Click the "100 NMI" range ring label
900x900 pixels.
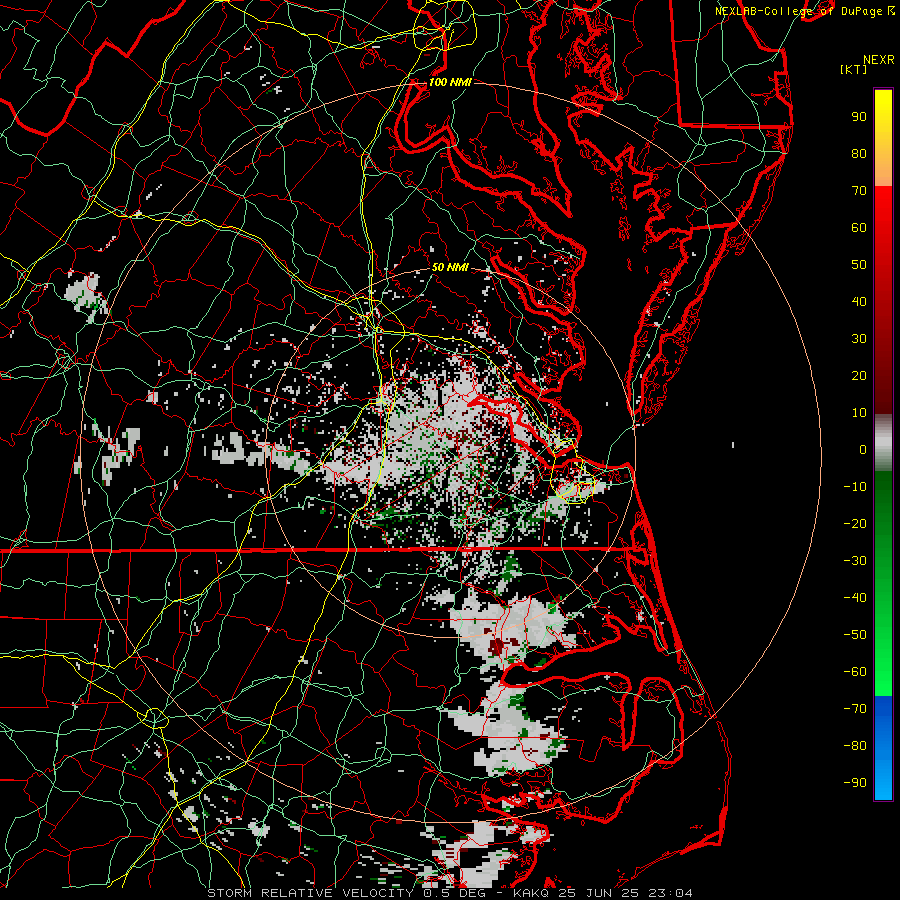pos(451,82)
